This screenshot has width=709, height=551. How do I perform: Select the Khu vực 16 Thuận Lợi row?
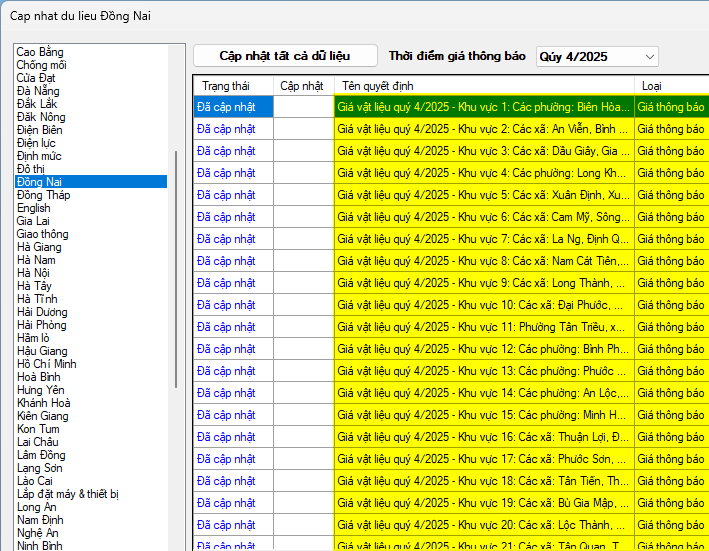(483, 436)
